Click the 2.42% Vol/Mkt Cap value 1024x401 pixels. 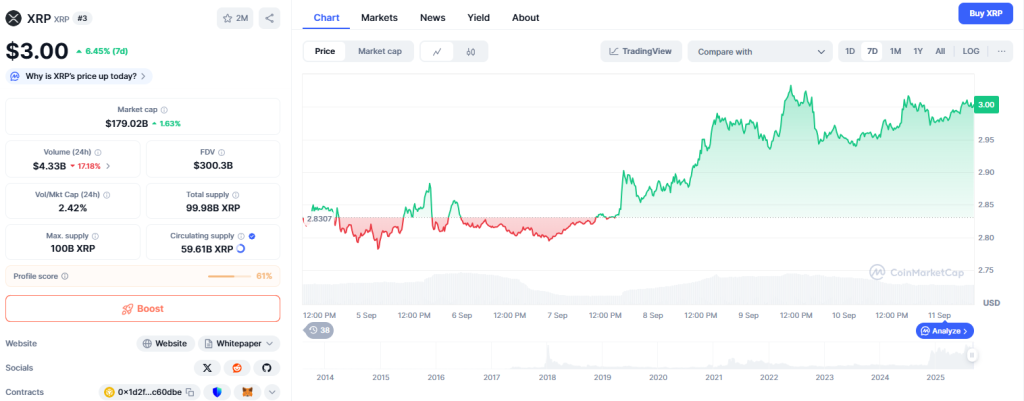click(x=72, y=208)
